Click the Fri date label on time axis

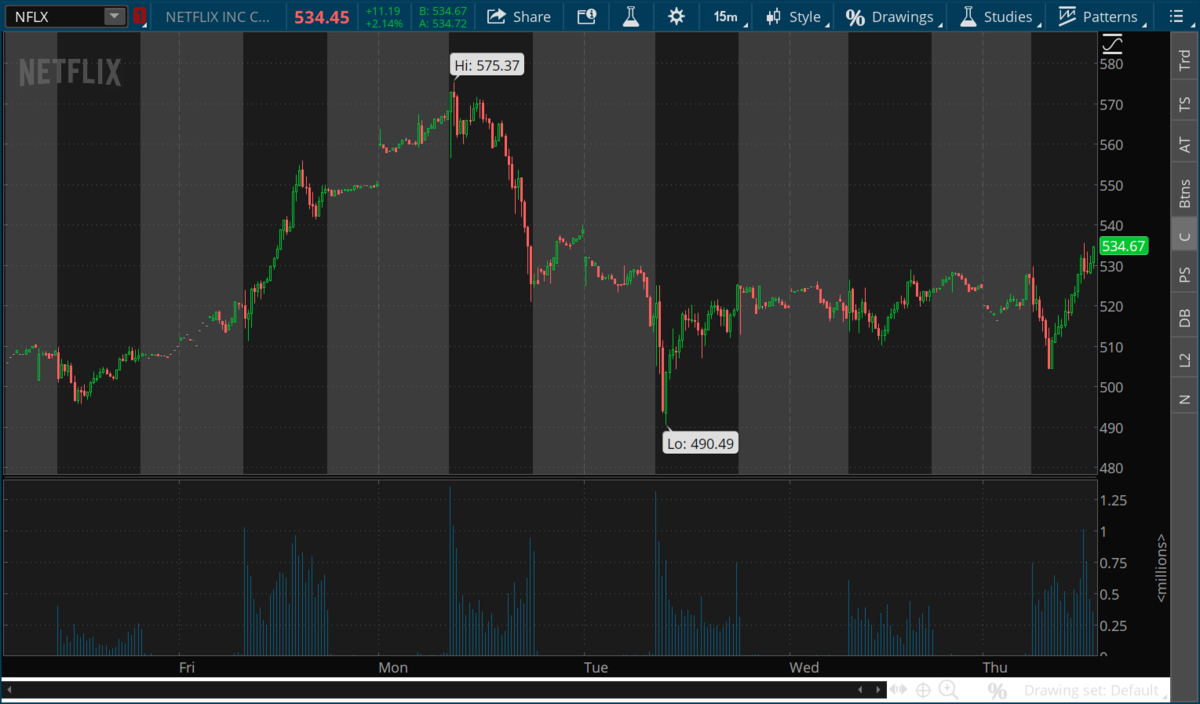tap(185, 667)
